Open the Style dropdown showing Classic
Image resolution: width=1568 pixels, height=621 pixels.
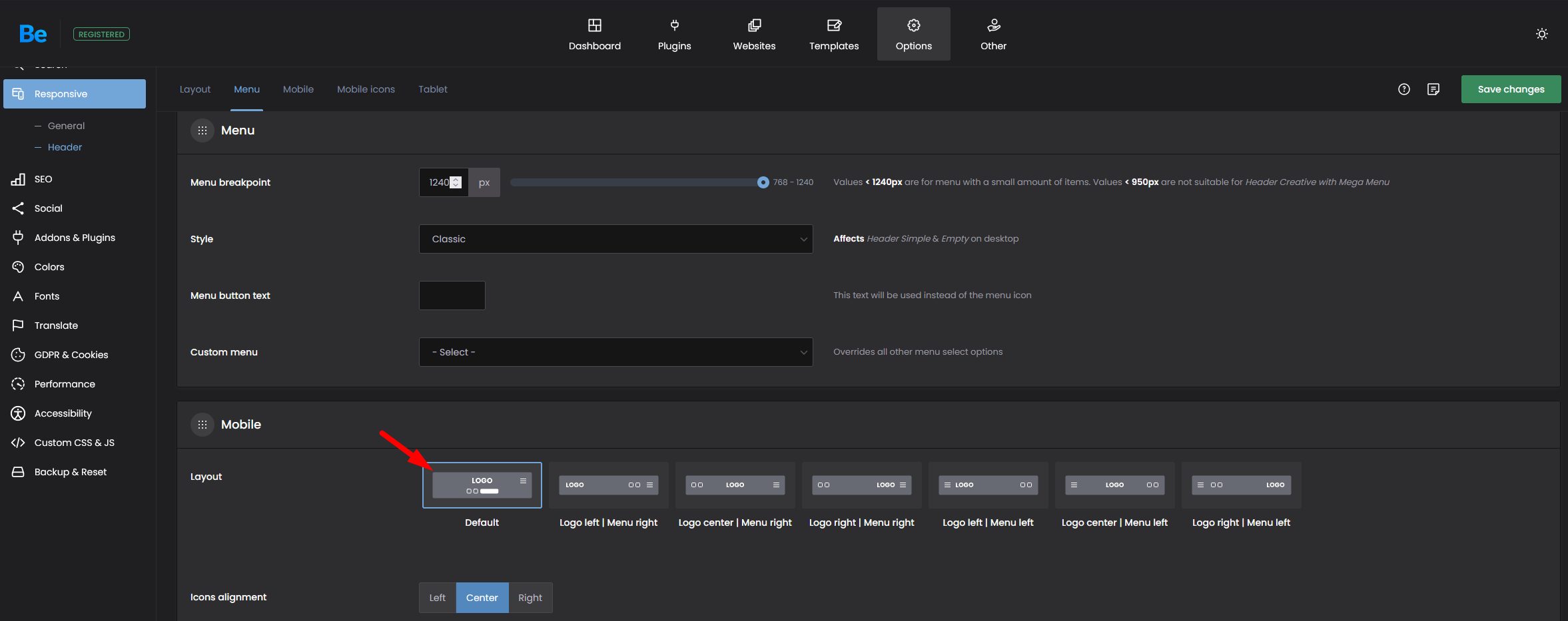615,239
